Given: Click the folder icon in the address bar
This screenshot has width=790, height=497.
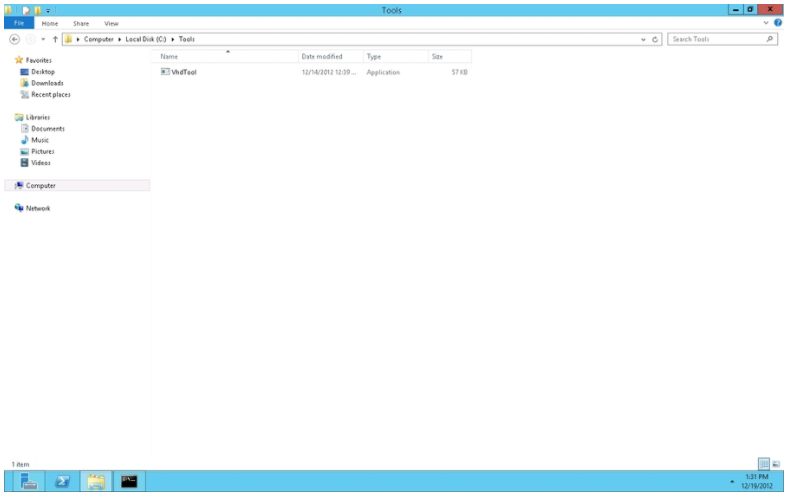Looking at the screenshot, I should coord(69,39).
